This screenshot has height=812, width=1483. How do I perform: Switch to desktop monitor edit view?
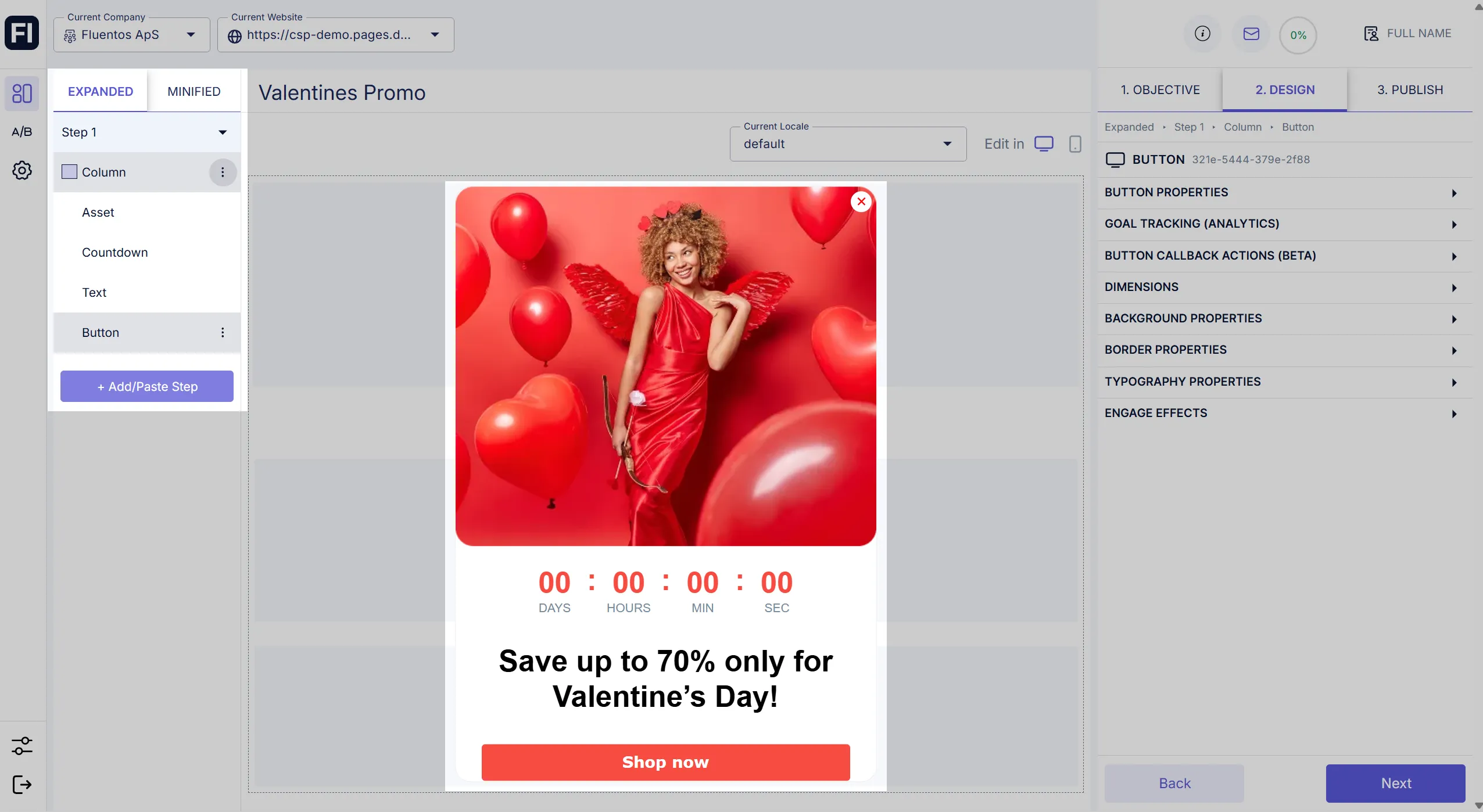tap(1044, 144)
